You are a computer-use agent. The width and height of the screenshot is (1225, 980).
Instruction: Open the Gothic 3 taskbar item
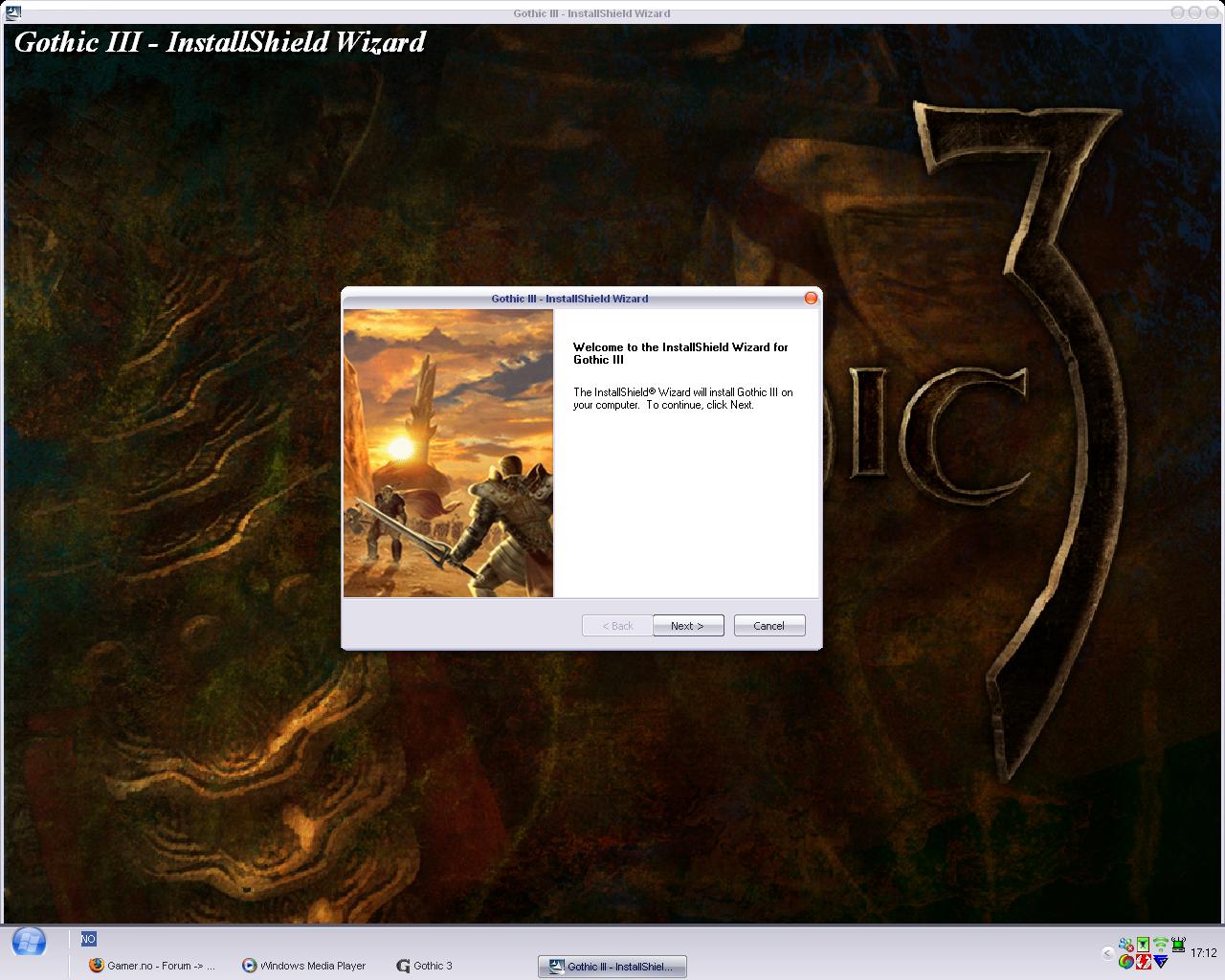click(424, 966)
